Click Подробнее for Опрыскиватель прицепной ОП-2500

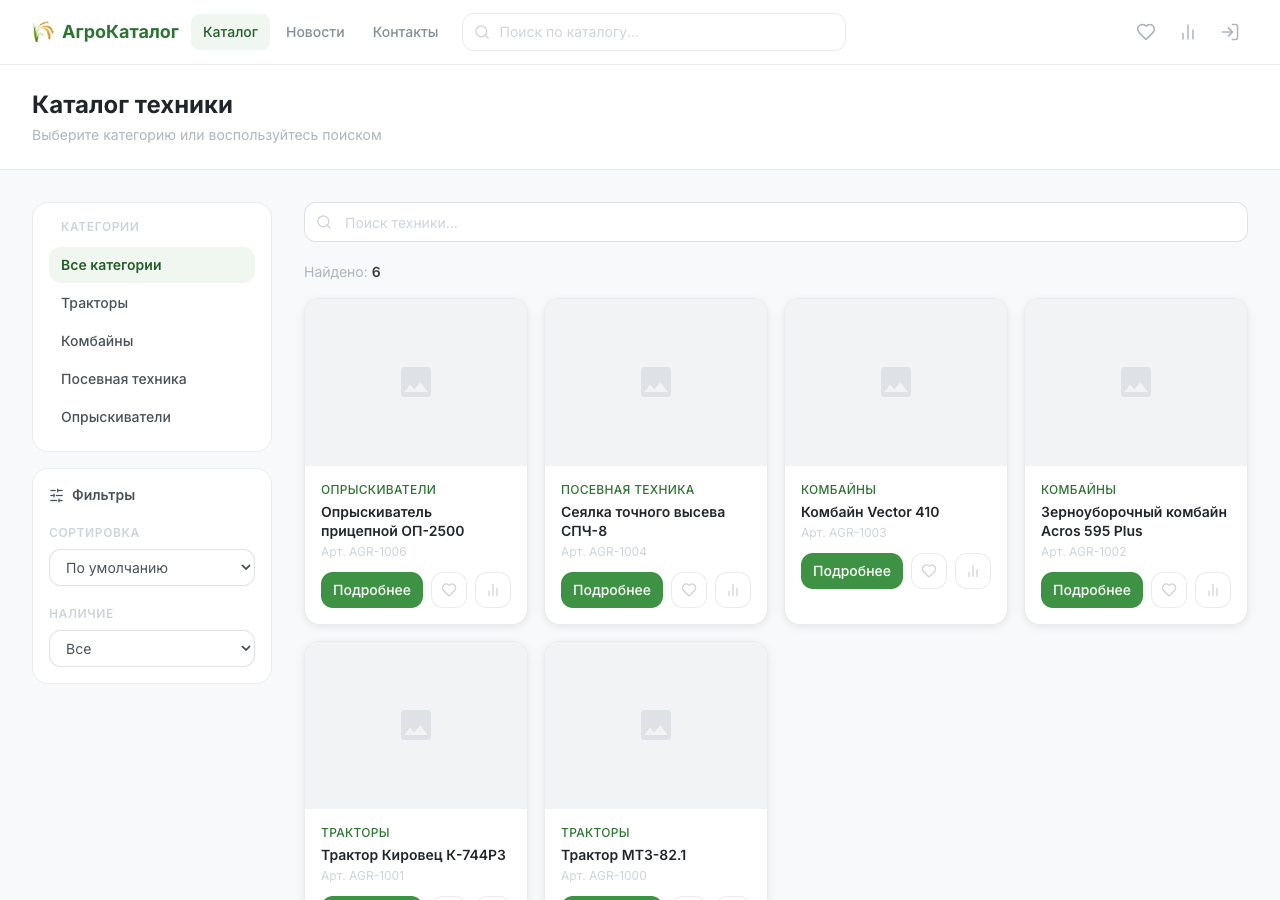[x=372, y=590]
